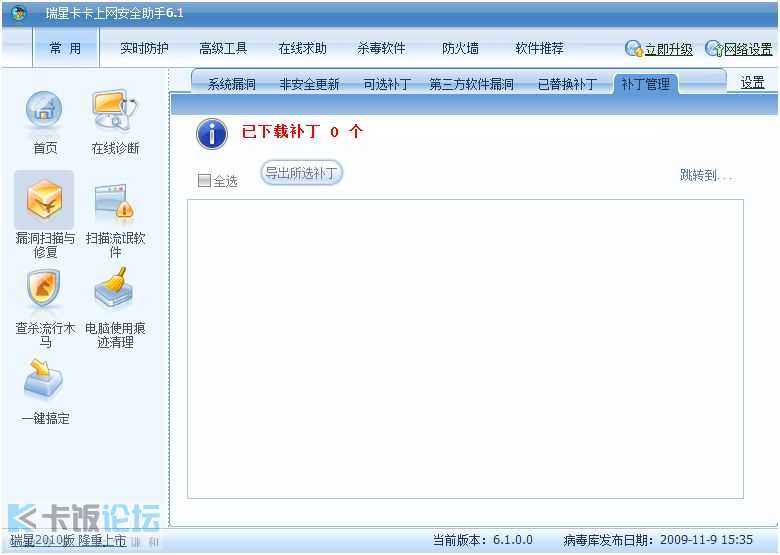
Task: Click the 瑞星卡卡上网安全助手6.1 title text
Action: tap(114, 13)
